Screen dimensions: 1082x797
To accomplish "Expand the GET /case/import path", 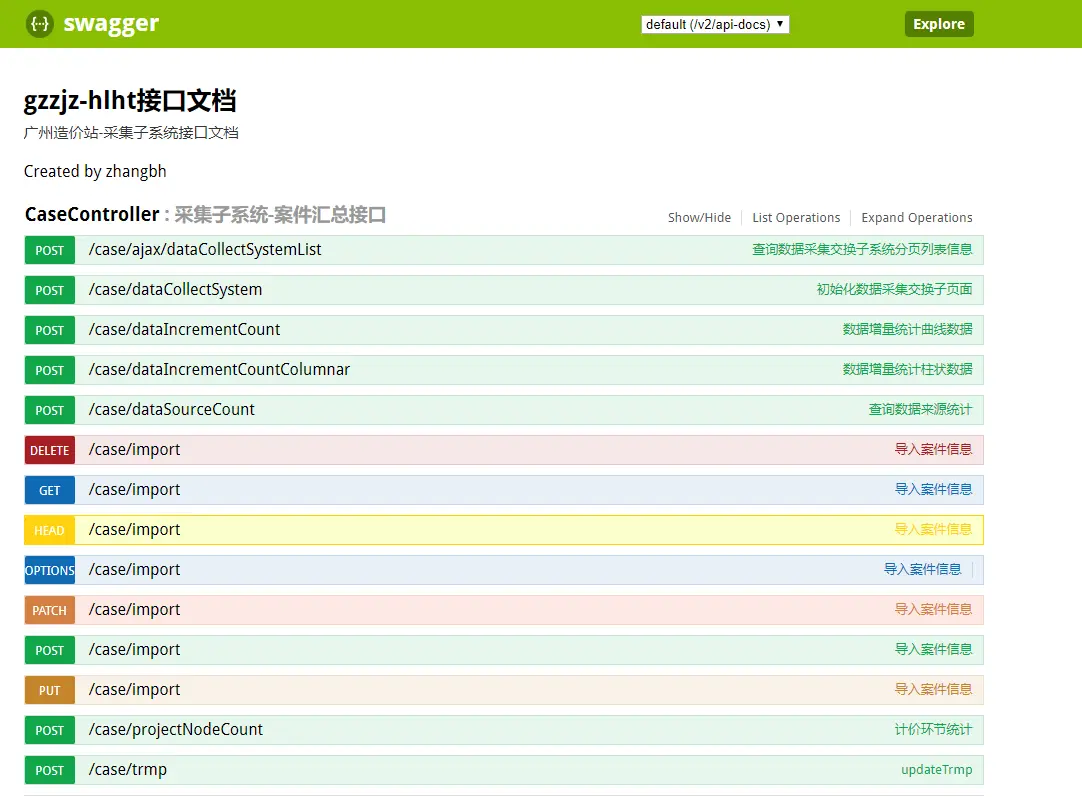I will click(x=135, y=490).
